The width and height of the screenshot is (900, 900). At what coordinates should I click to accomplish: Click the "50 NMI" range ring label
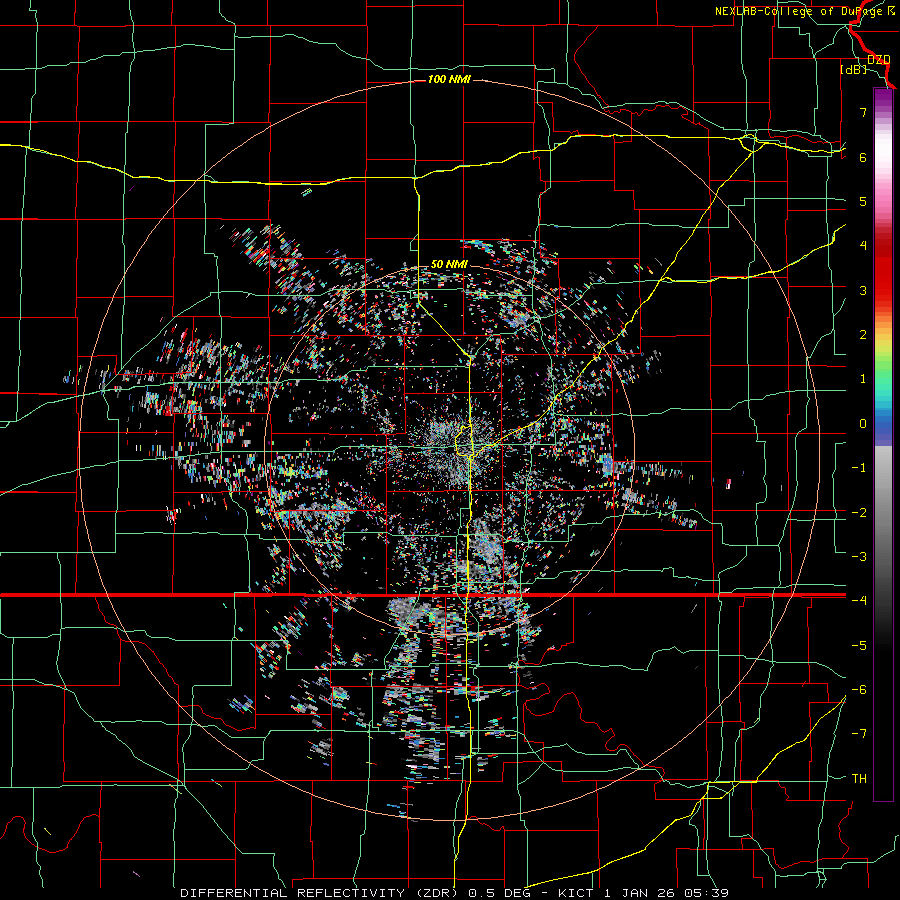(x=449, y=264)
